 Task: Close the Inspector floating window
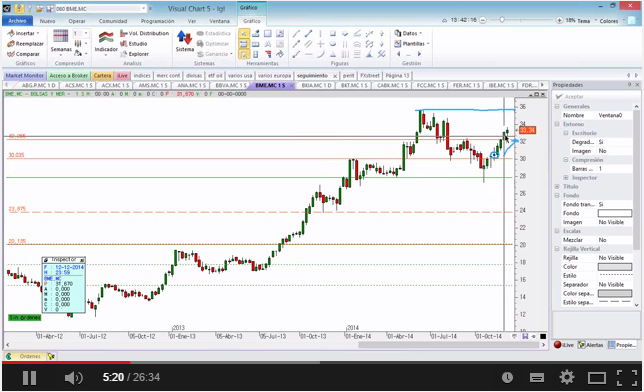(82, 260)
